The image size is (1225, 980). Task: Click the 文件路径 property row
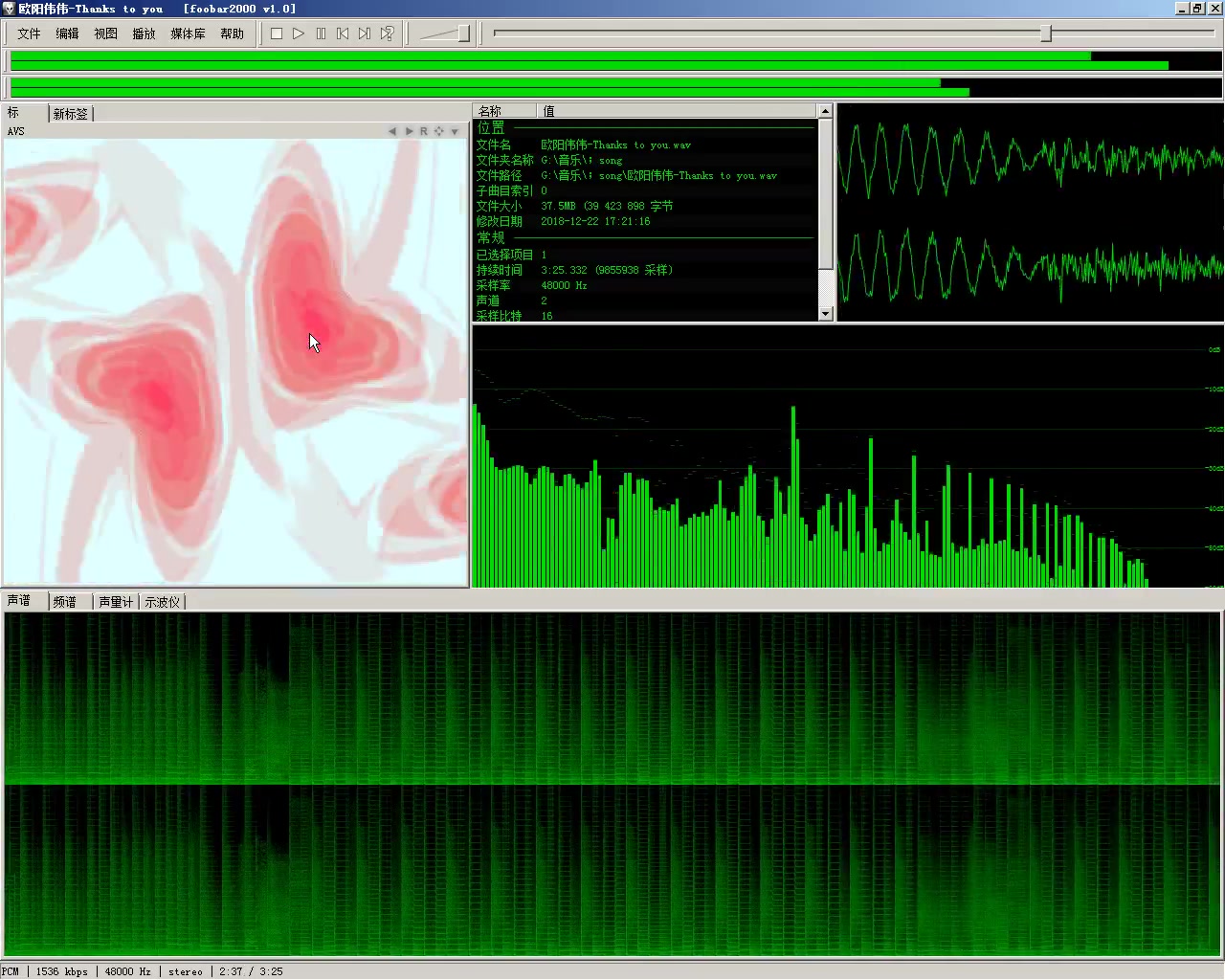[645, 175]
